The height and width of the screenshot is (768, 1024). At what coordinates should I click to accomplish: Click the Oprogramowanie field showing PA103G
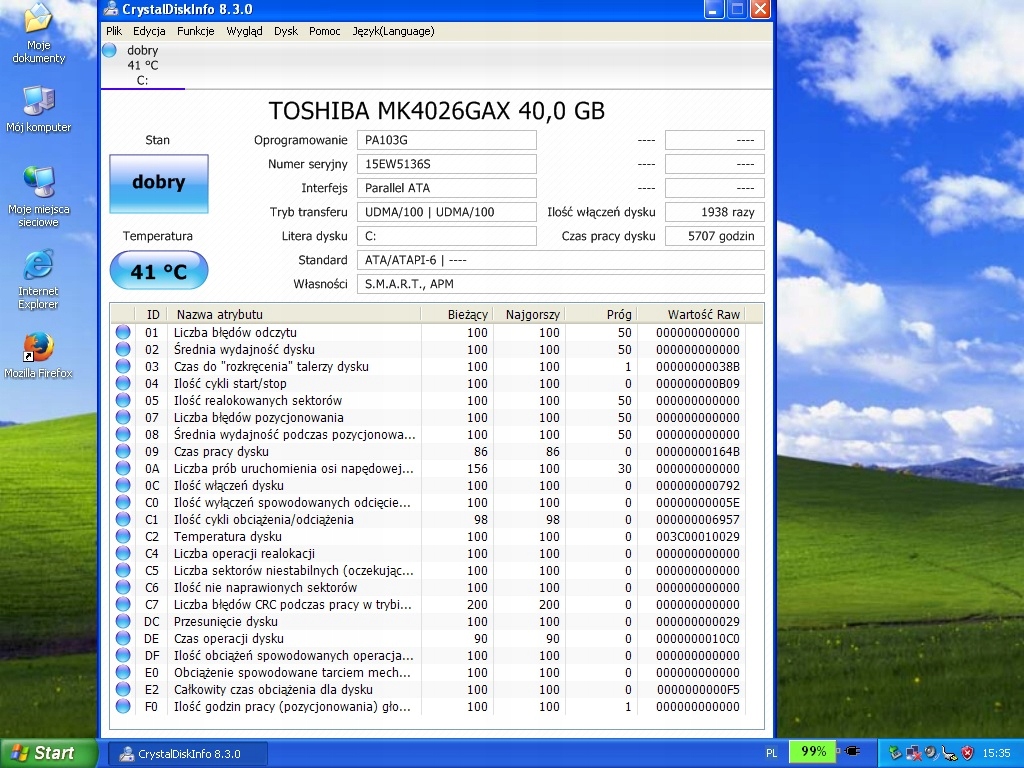tap(447, 140)
